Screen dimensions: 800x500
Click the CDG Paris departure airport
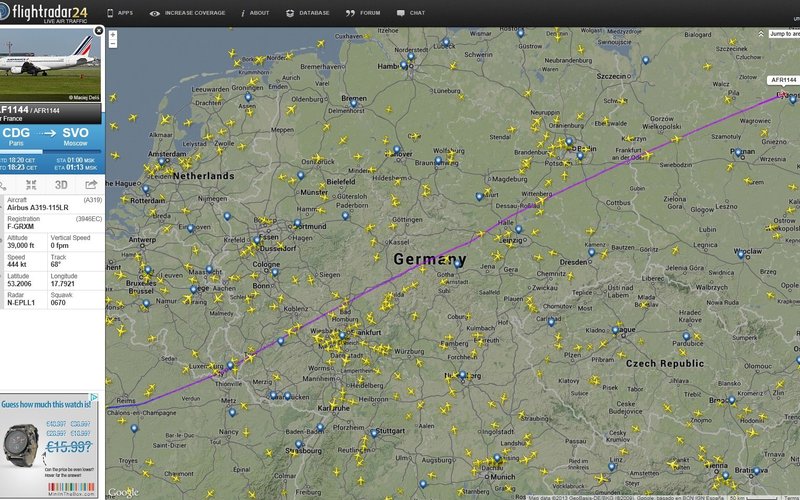pyautogui.click(x=16, y=136)
